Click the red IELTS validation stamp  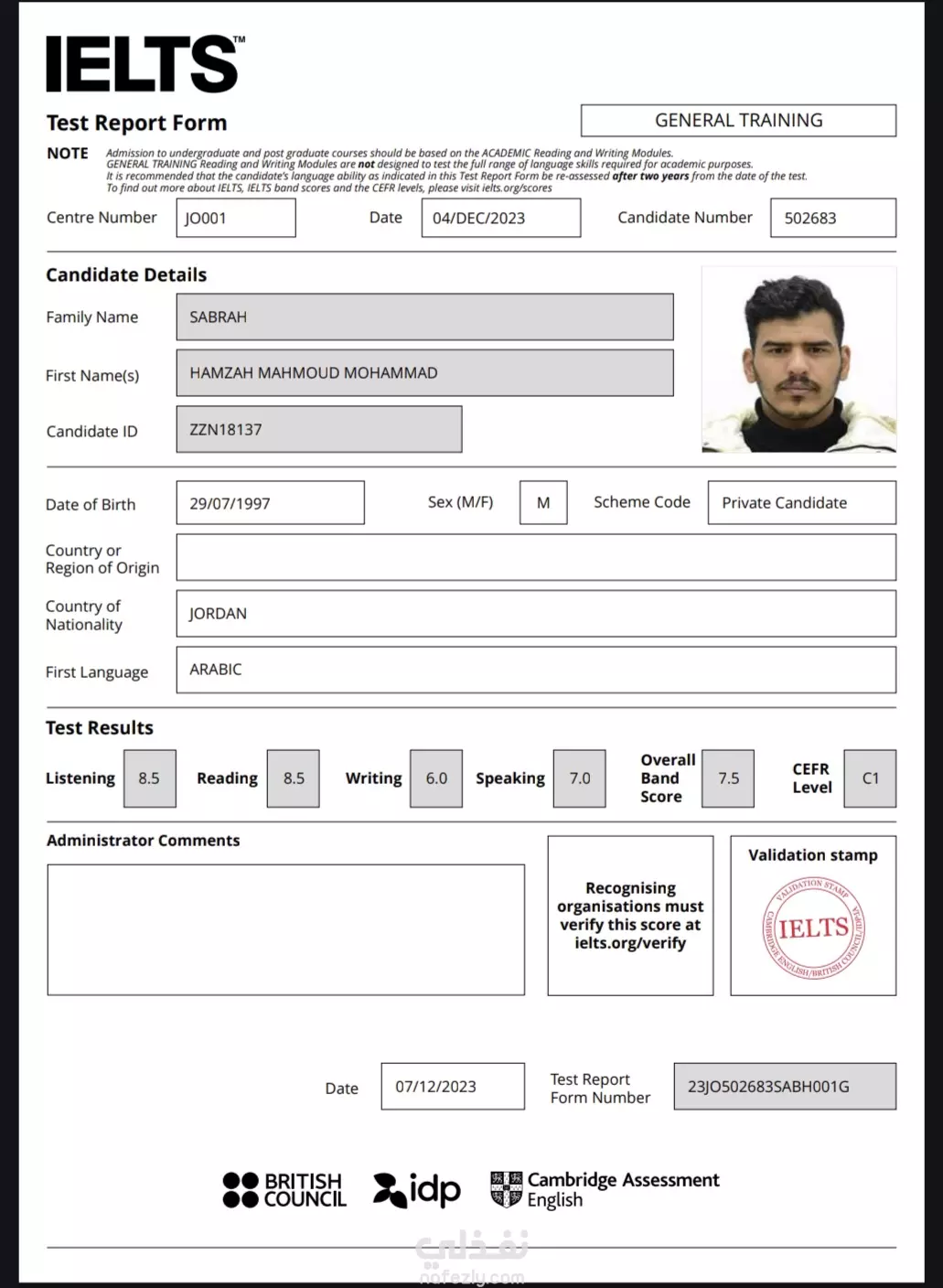point(813,928)
